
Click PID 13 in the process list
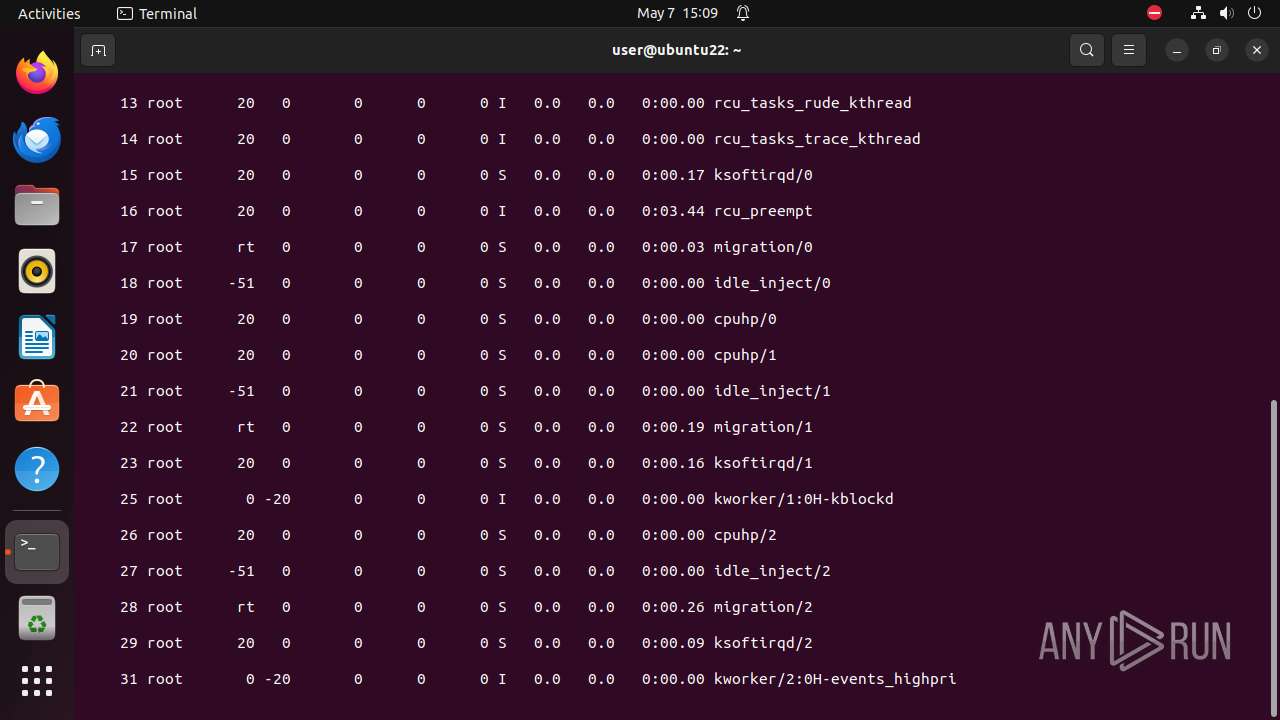coord(129,103)
